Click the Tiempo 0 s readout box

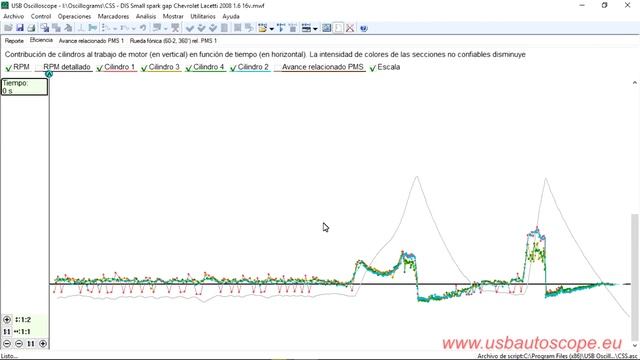tap(24, 87)
